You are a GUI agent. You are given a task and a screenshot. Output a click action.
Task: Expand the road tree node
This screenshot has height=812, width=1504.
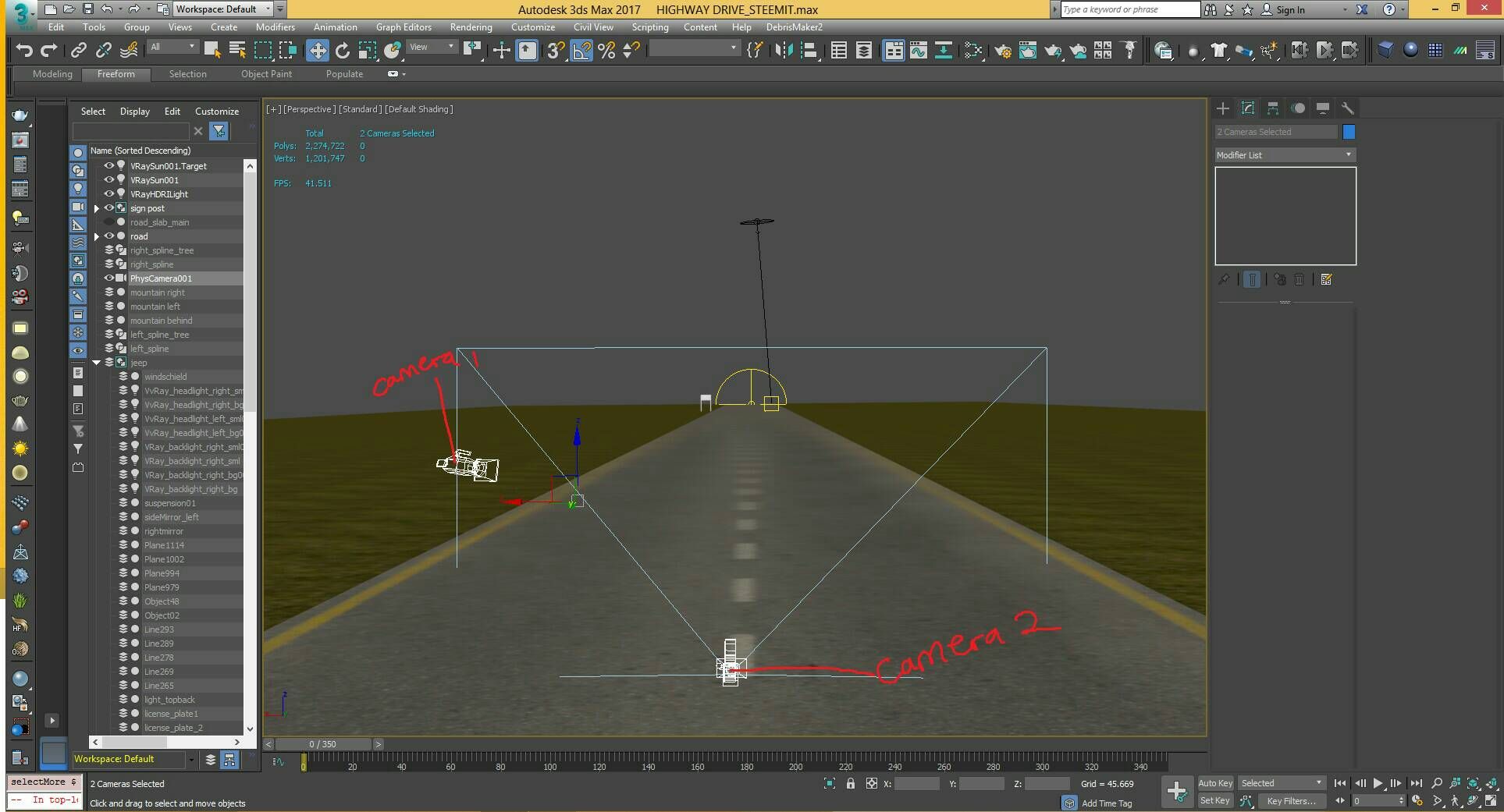click(x=97, y=236)
